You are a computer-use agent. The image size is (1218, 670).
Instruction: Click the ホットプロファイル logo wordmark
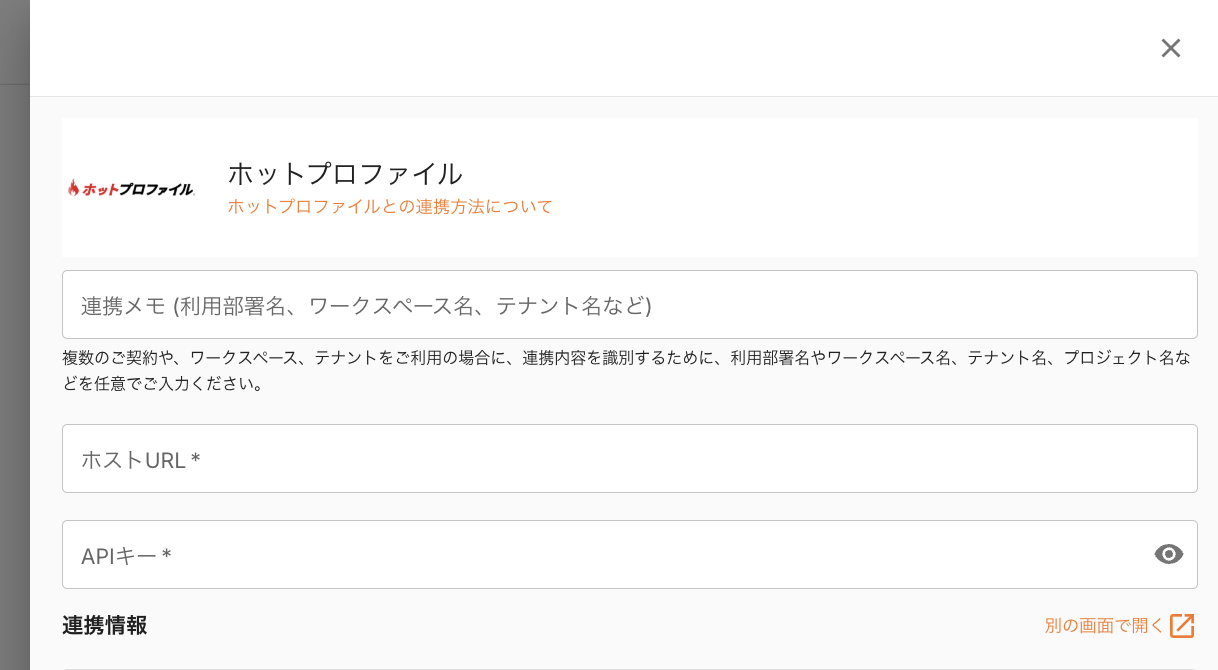pos(138,189)
